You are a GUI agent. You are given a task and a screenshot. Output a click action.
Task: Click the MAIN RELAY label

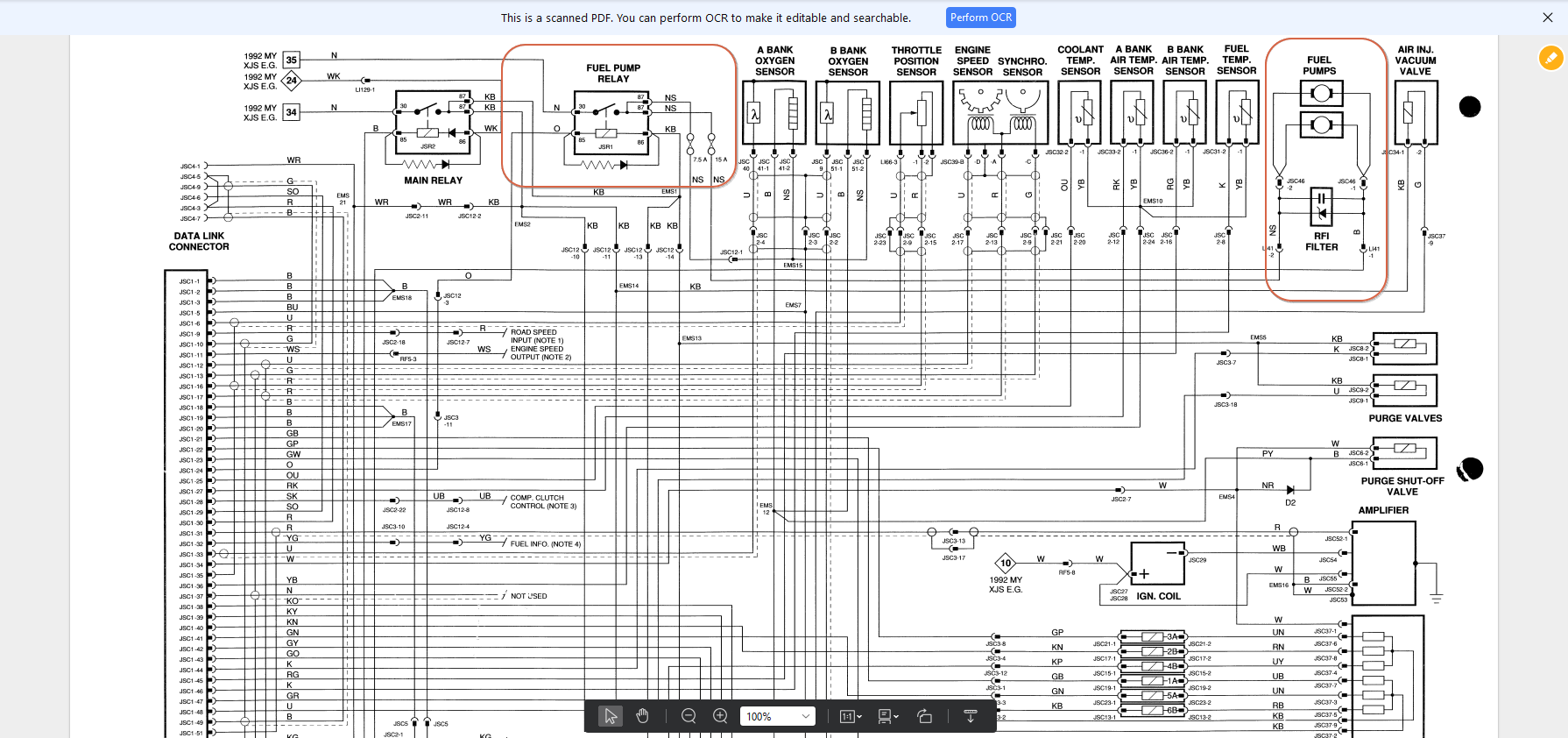(433, 181)
